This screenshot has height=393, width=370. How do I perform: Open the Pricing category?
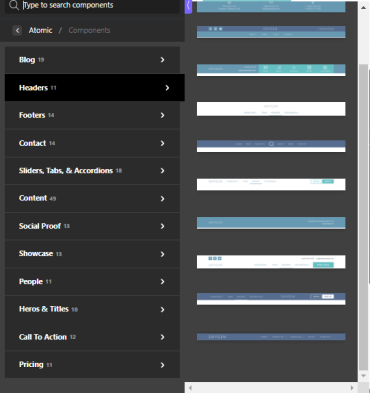(92, 365)
